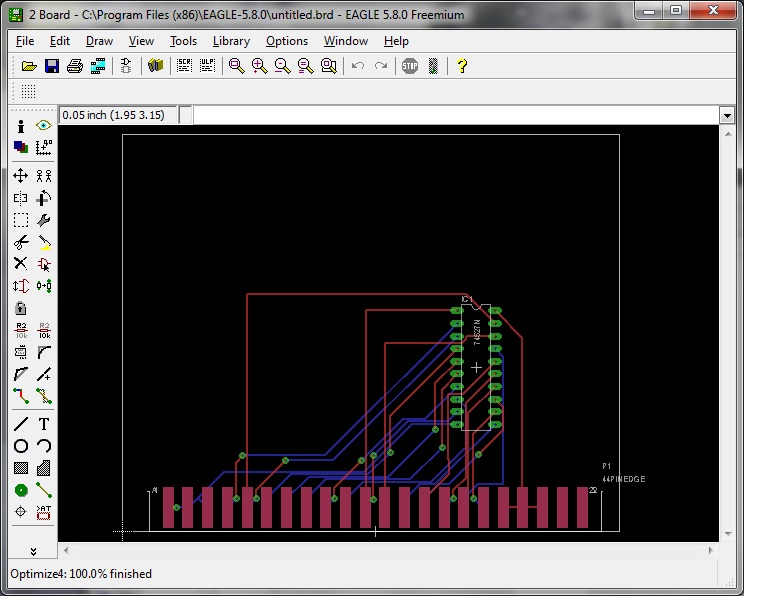Viewport: 768px width, 614px height.
Task: Select the Paste brush tool
Action: 44,242
